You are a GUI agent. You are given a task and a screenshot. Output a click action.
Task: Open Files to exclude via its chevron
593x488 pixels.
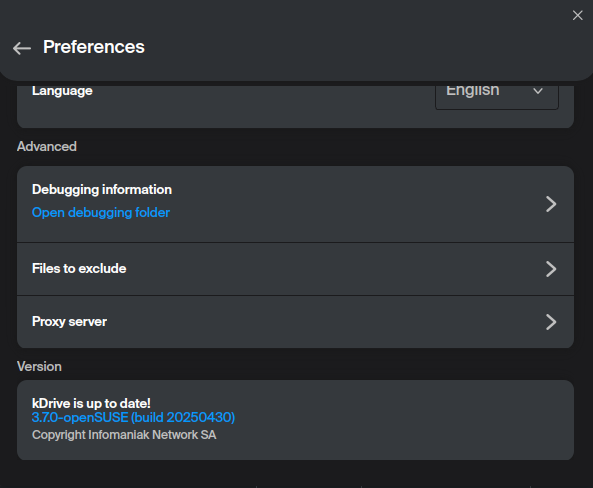tap(551, 269)
